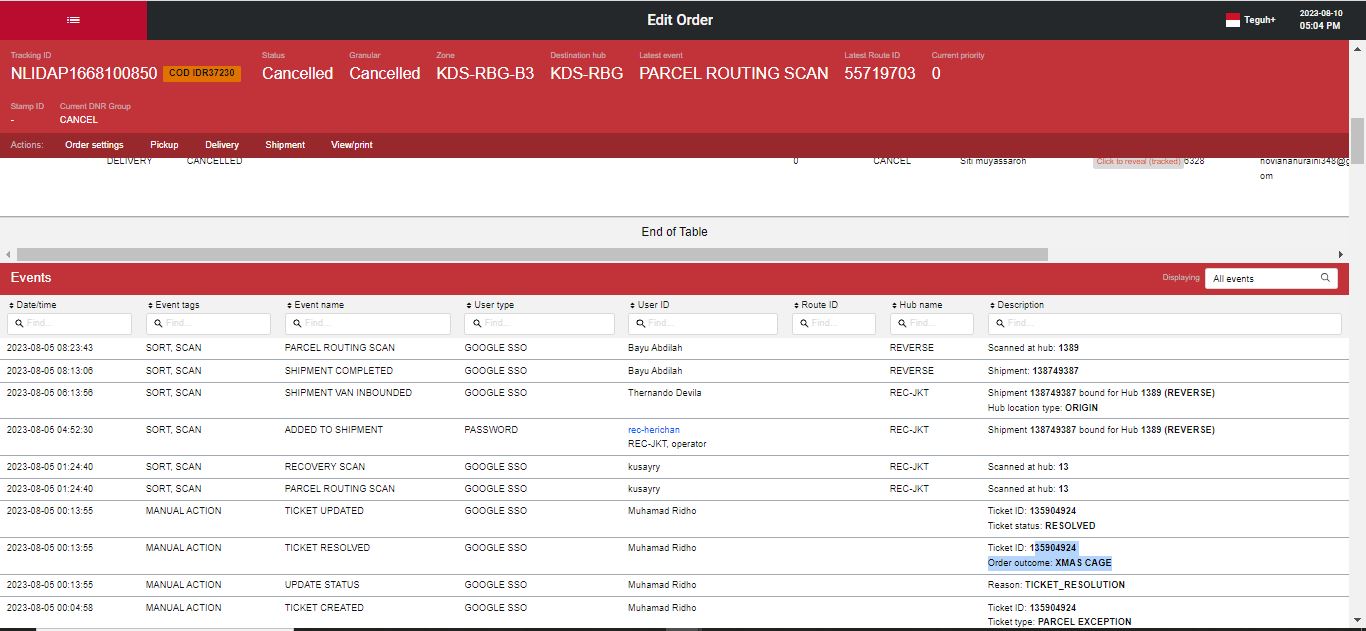Select Latest Route ID 55719703
This screenshot has width=1366, height=631.
click(880, 73)
